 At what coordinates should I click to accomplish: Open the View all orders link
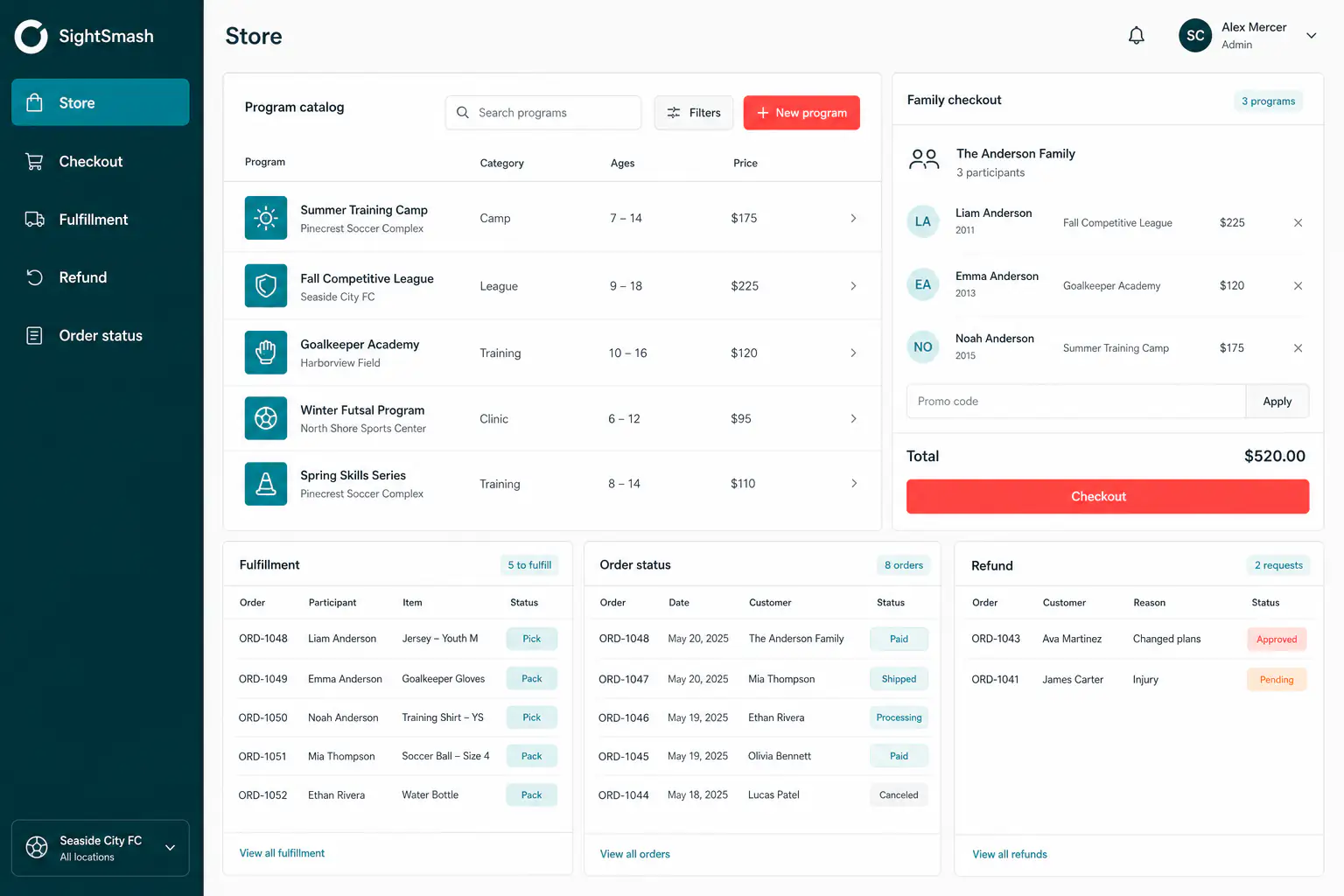tap(635, 854)
